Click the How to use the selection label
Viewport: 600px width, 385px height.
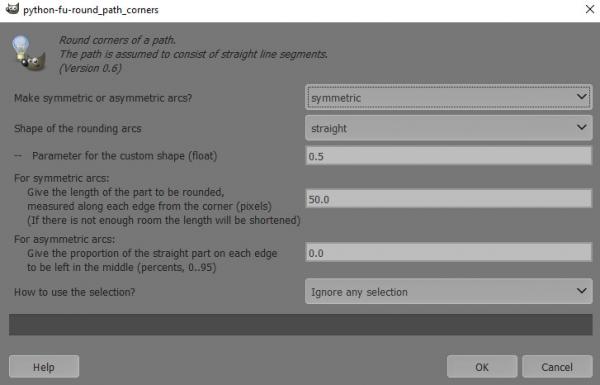75,292
